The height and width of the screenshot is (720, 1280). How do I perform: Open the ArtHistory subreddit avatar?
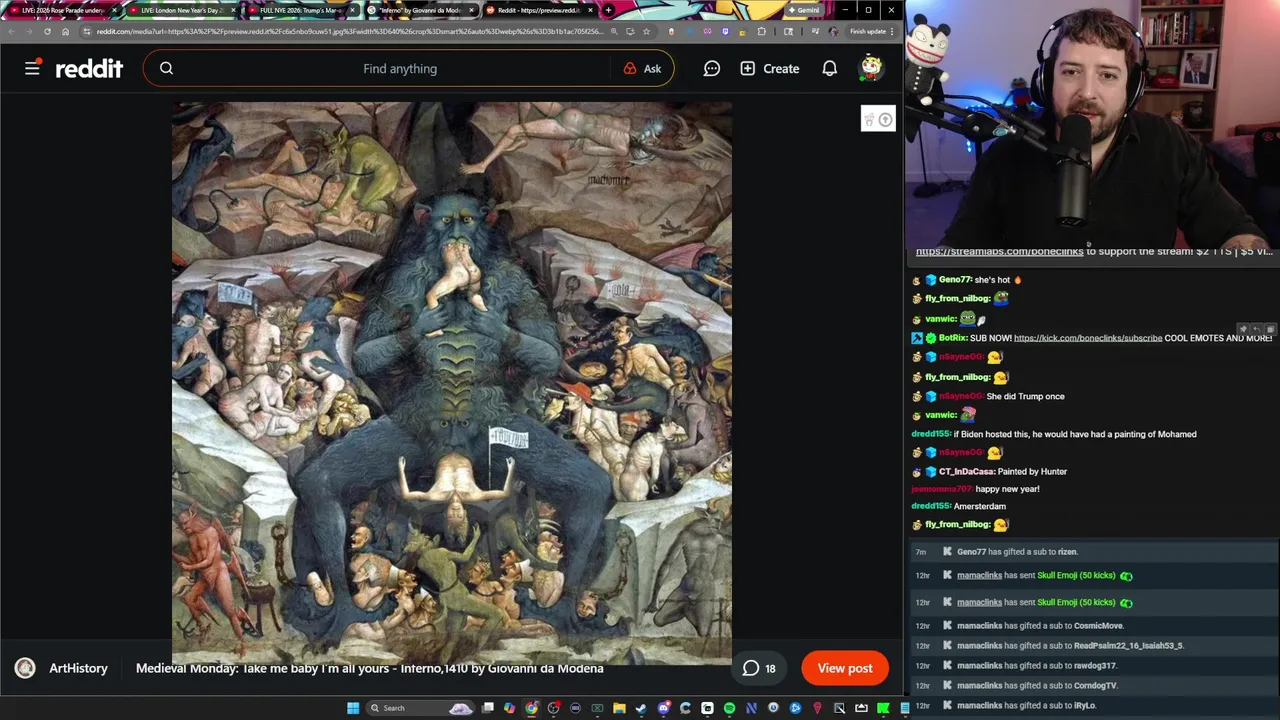click(25, 668)
